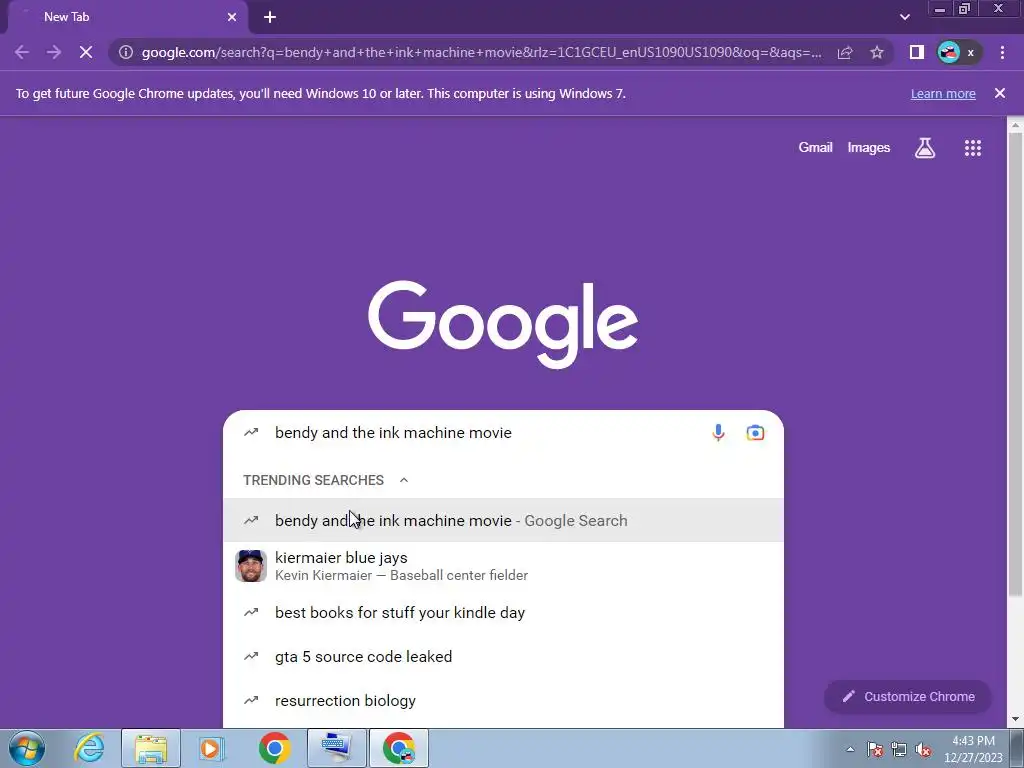Bookmark this tab with star icon
The image size is (1024, 768).
[x=876, y=52]
